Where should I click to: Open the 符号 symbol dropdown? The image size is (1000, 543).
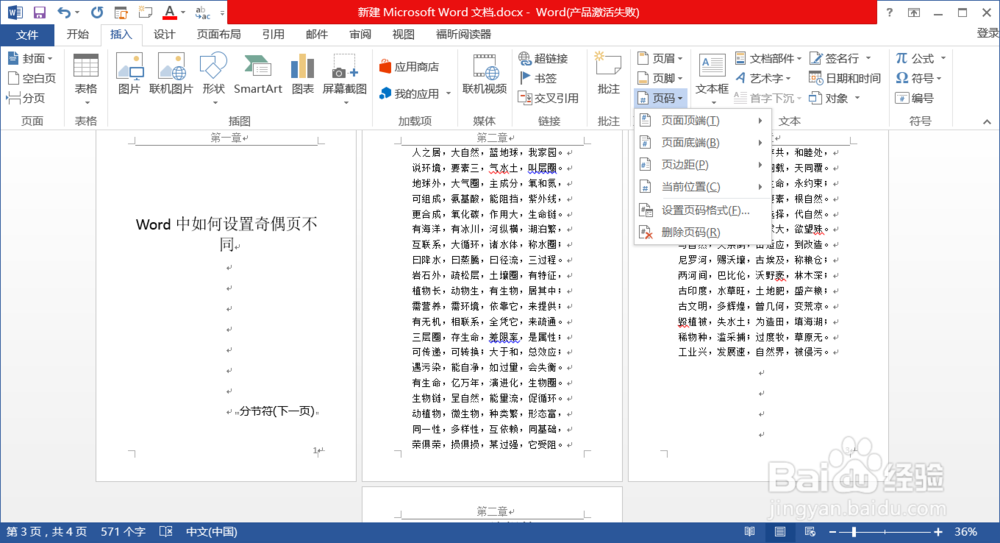pyautogui.click(x=918, y=78)
